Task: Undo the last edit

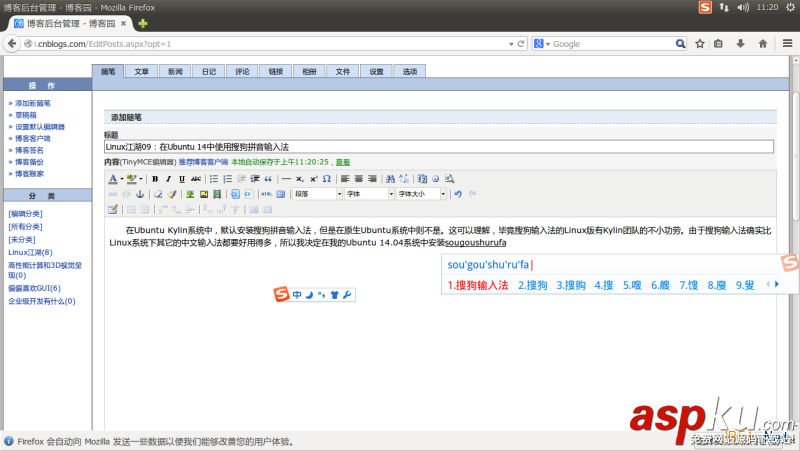Action: (458, 194)
